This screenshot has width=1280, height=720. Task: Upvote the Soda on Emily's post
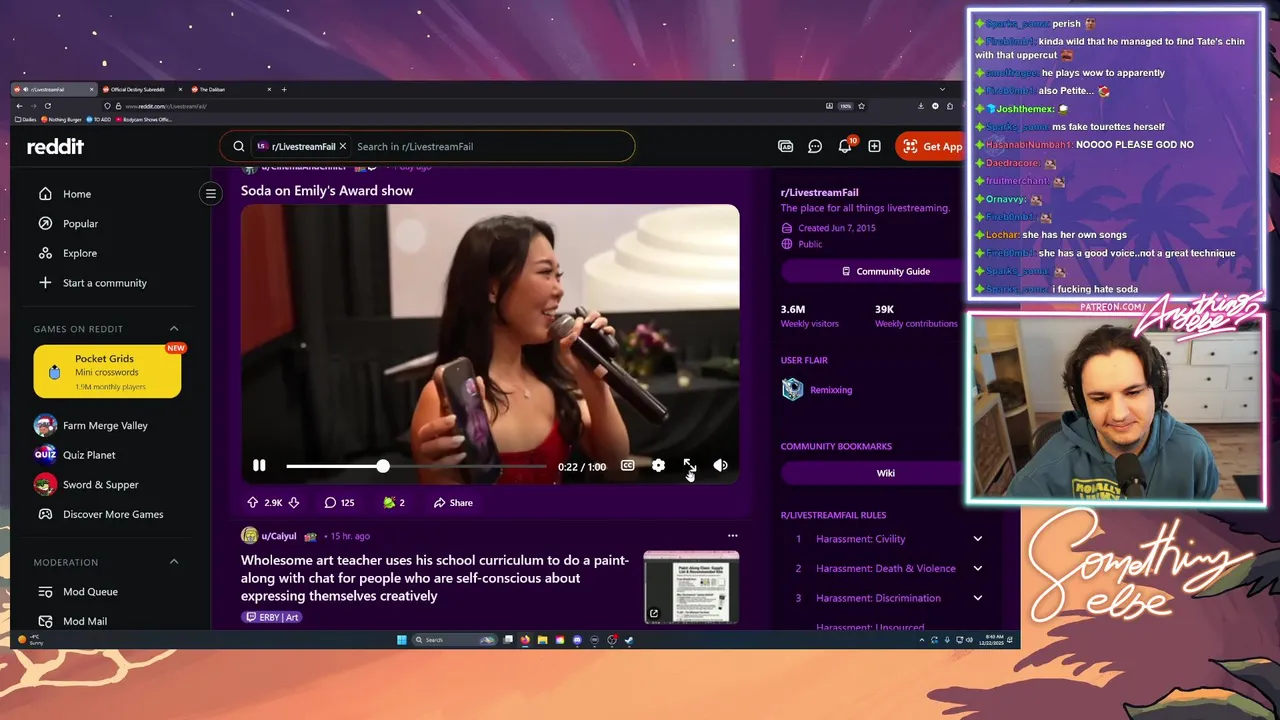coord(253,503)
